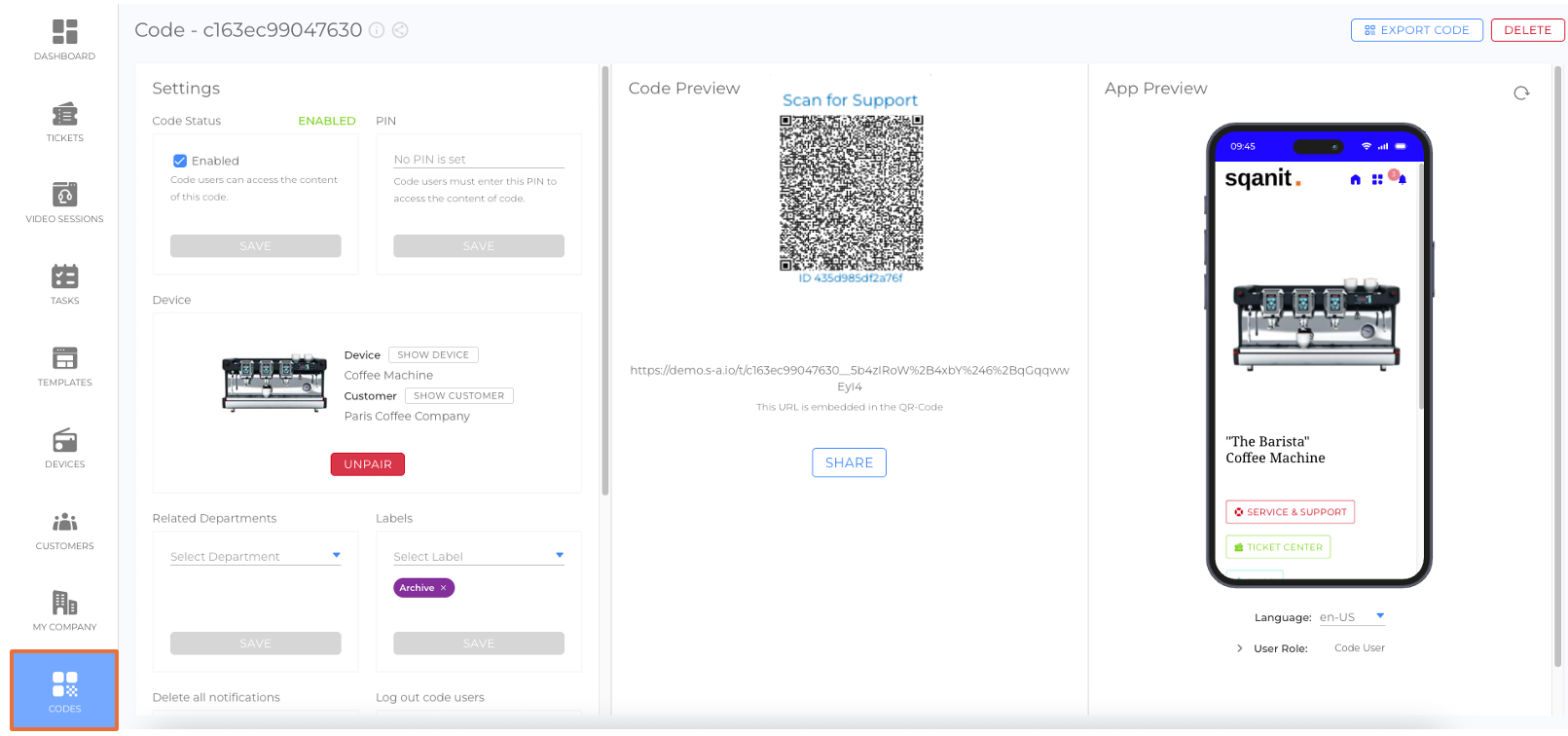Open Video Sessions from sidebar
The height and width of the screenshot is (736, 1568).
click(64, 202)
